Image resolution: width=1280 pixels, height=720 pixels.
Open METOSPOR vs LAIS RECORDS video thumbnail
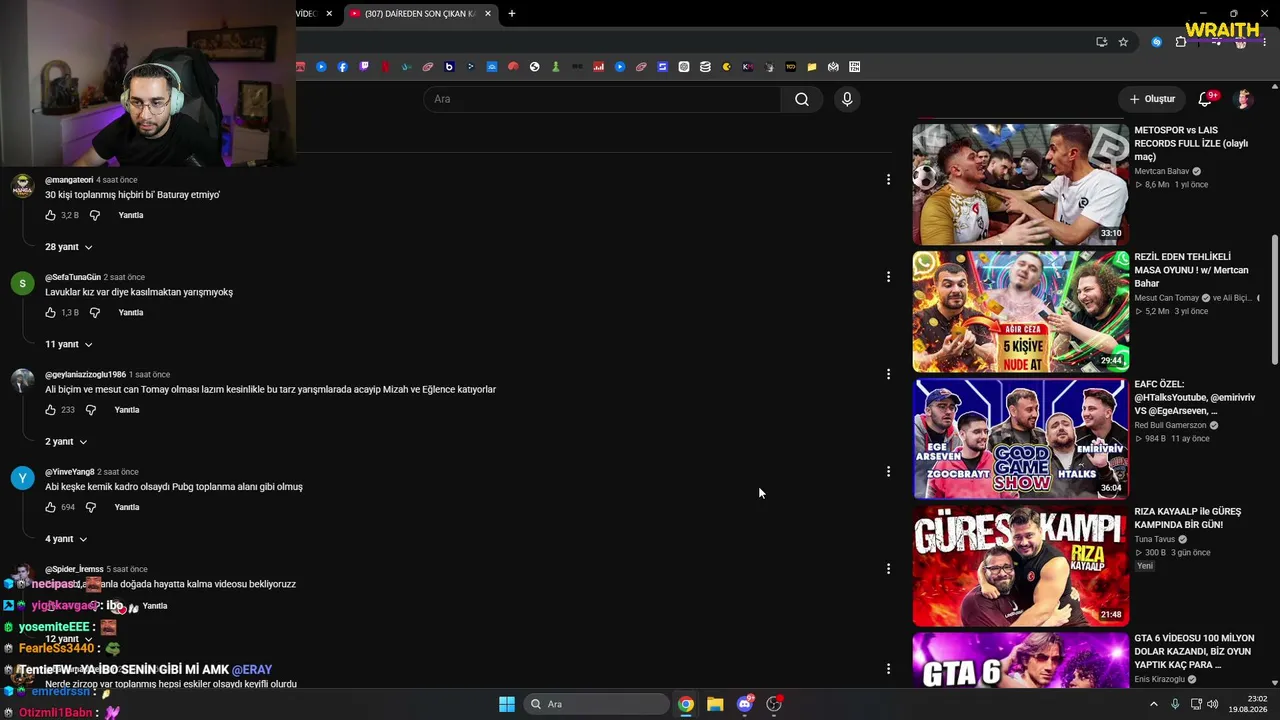1020,185
